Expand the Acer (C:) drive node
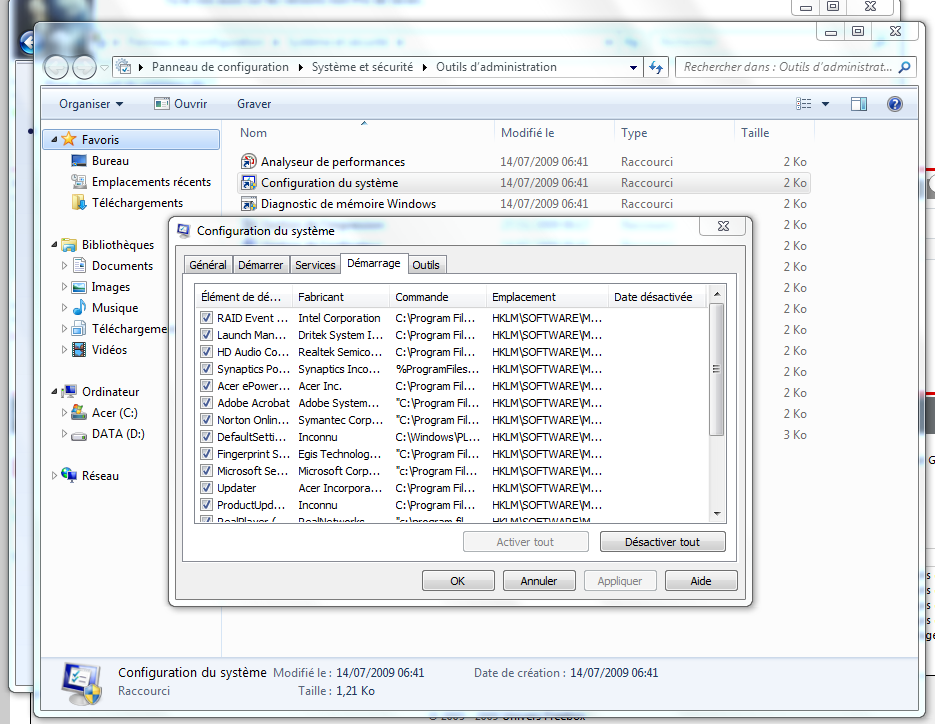935x724 pixels. pyautogui.click(x=64, y=413)
